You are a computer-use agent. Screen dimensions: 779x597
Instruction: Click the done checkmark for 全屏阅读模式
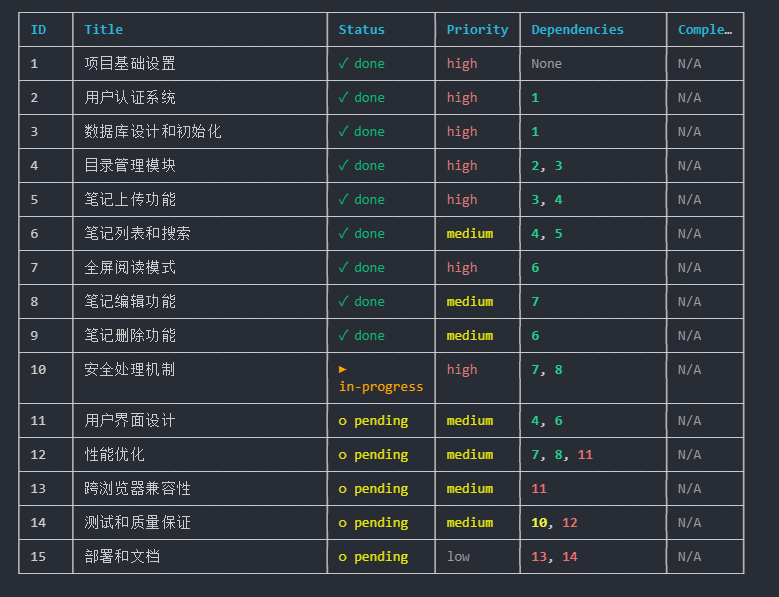click(343, 267)
